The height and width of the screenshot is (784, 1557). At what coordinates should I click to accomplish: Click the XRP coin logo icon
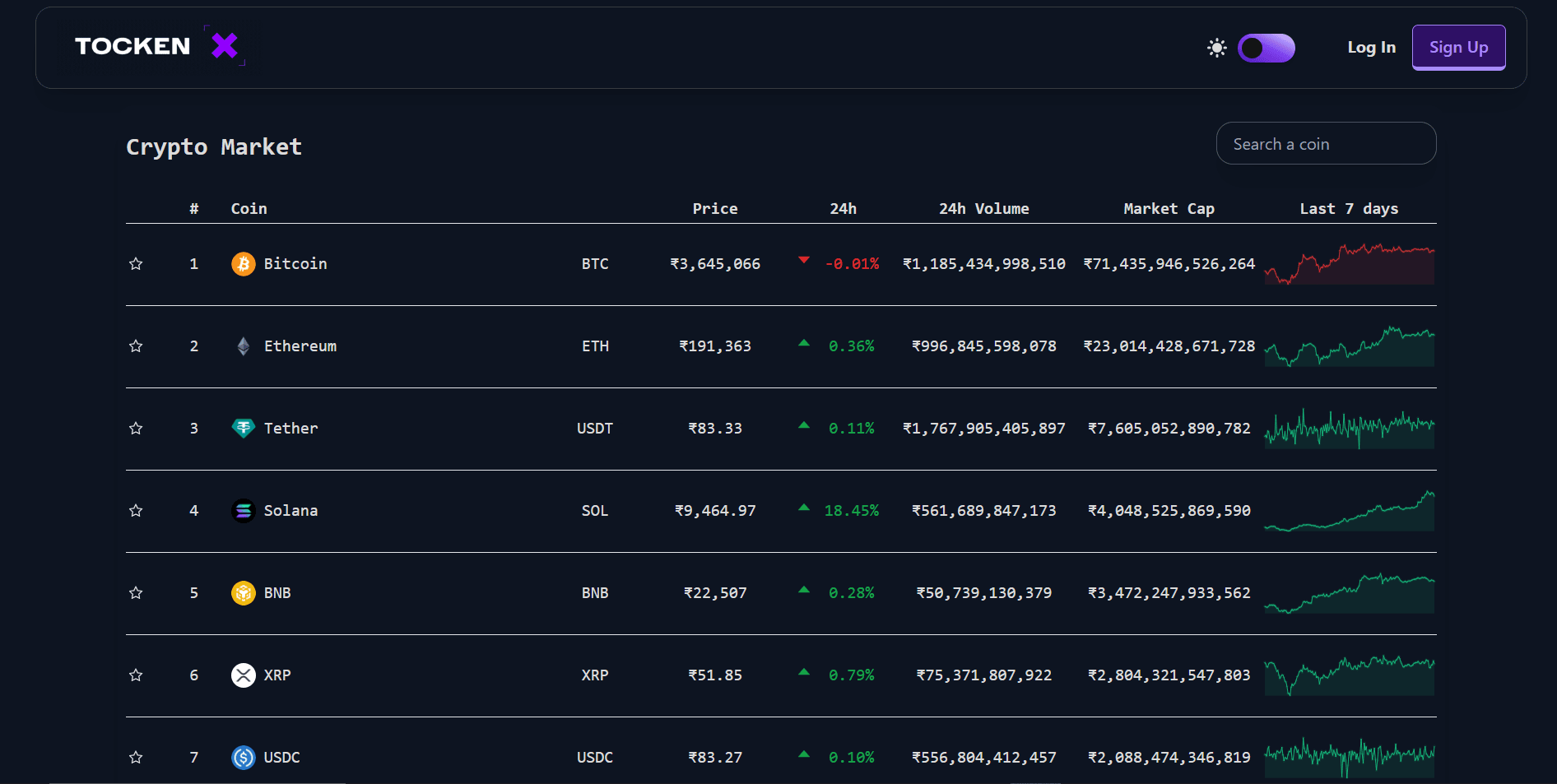point(243,675)
